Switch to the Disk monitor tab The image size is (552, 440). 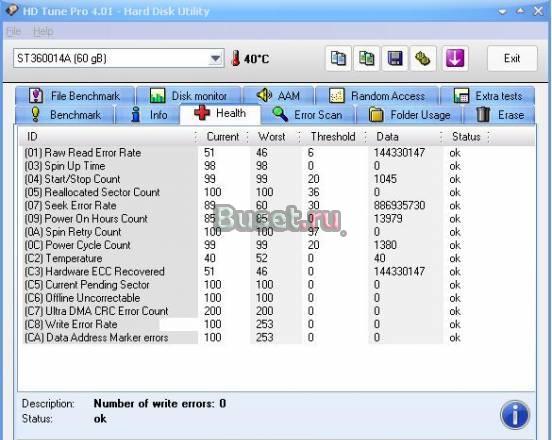coord(189,96)
